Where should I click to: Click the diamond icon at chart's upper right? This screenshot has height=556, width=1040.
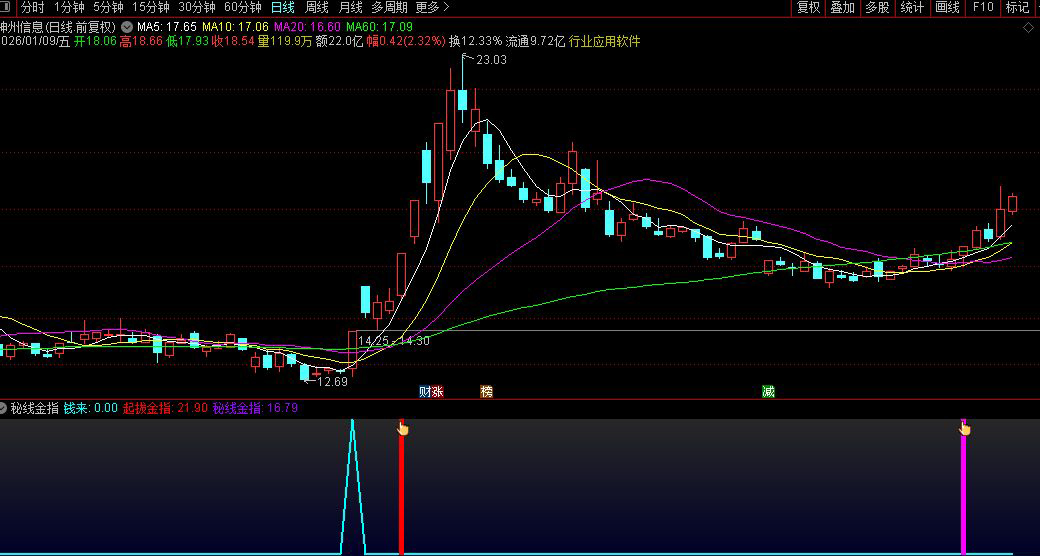tap(1028, 27)
